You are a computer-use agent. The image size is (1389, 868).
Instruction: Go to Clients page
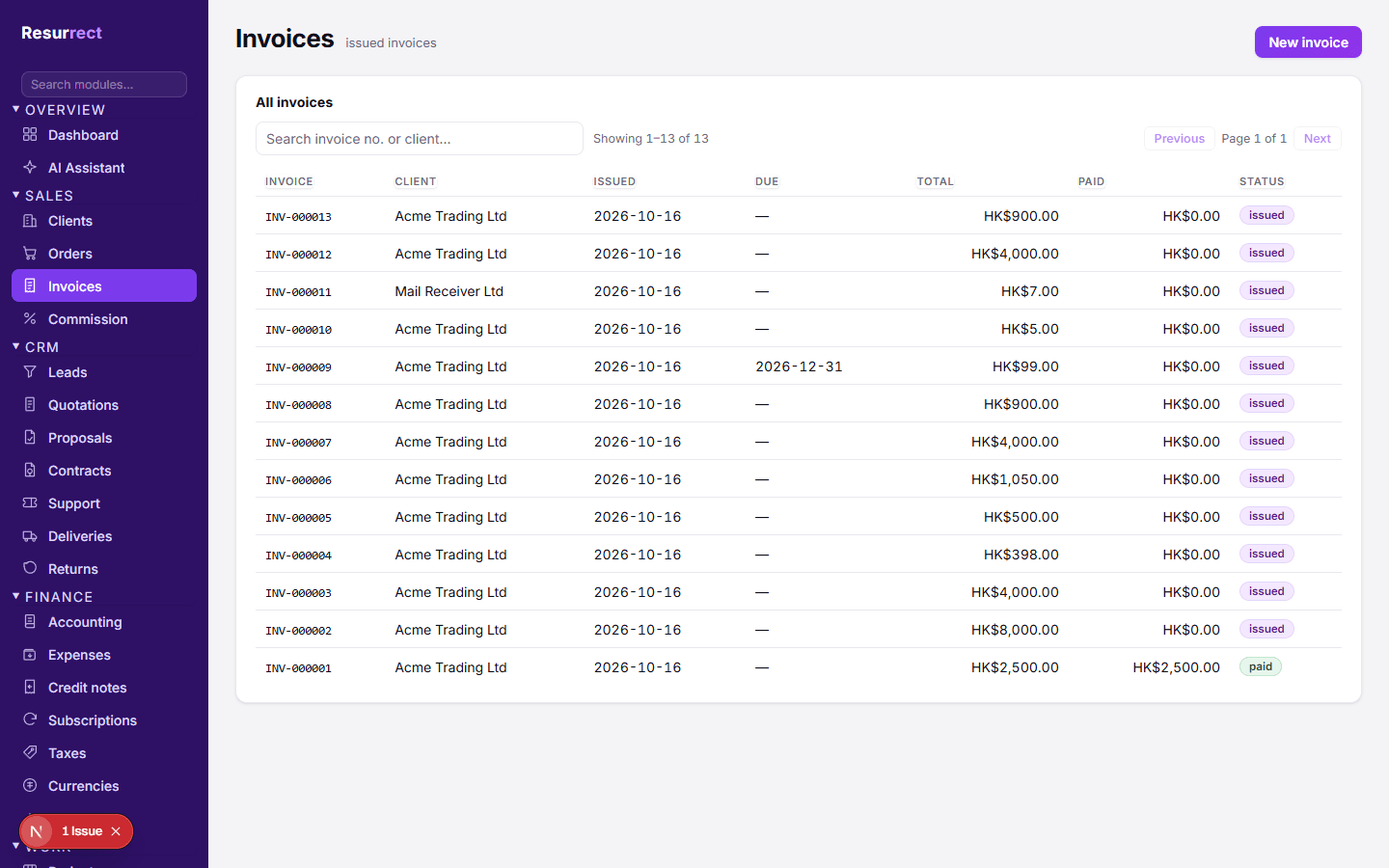[x=104, y=221]
